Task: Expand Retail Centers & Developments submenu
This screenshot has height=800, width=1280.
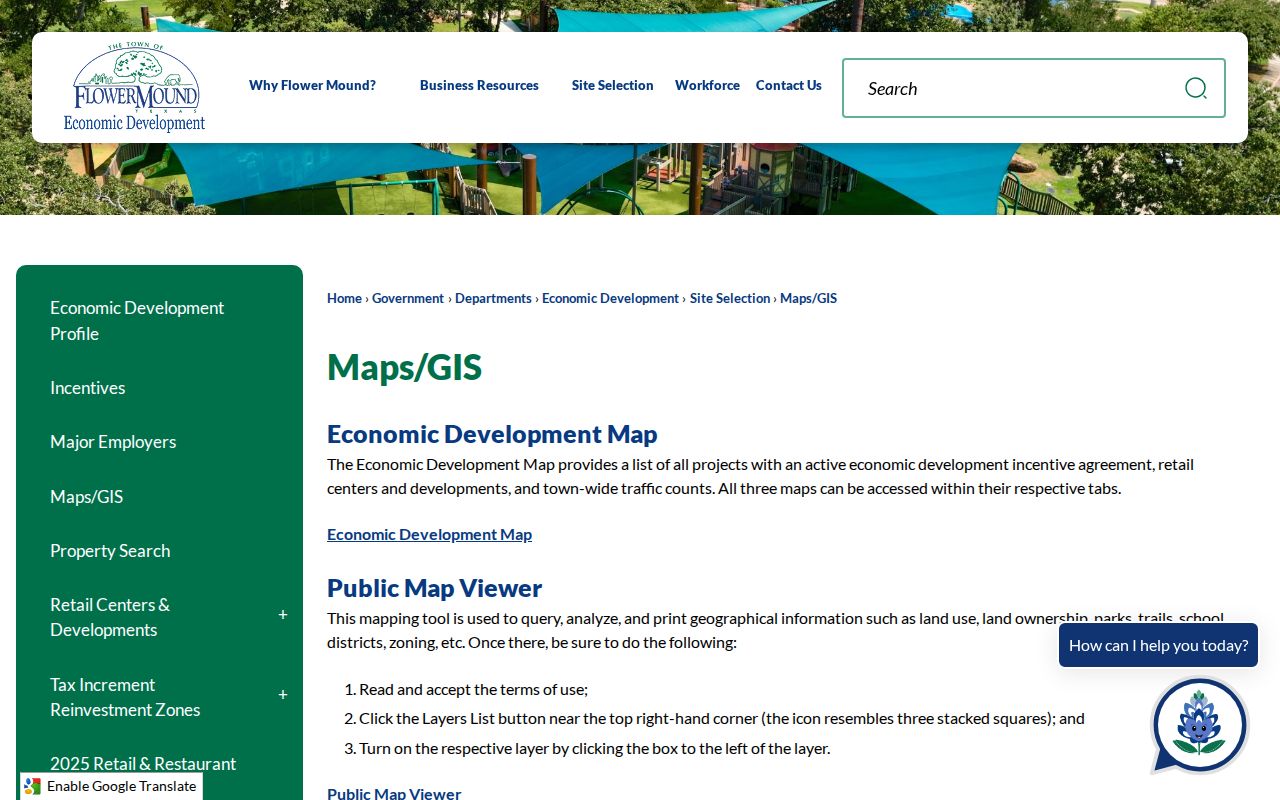Action: pos(283,615)
